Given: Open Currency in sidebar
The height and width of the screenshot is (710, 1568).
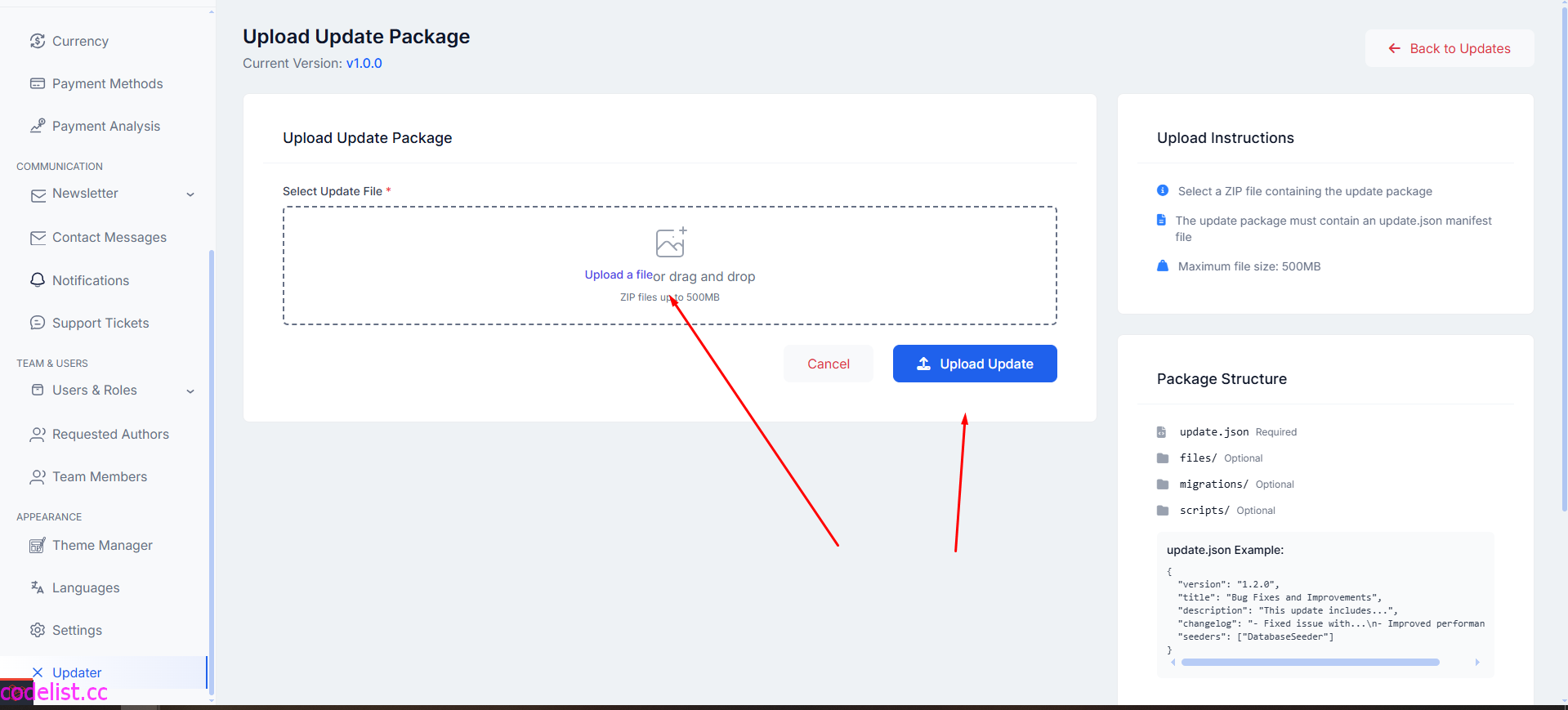Looking at the screenshot, I should tap(80, 41).
